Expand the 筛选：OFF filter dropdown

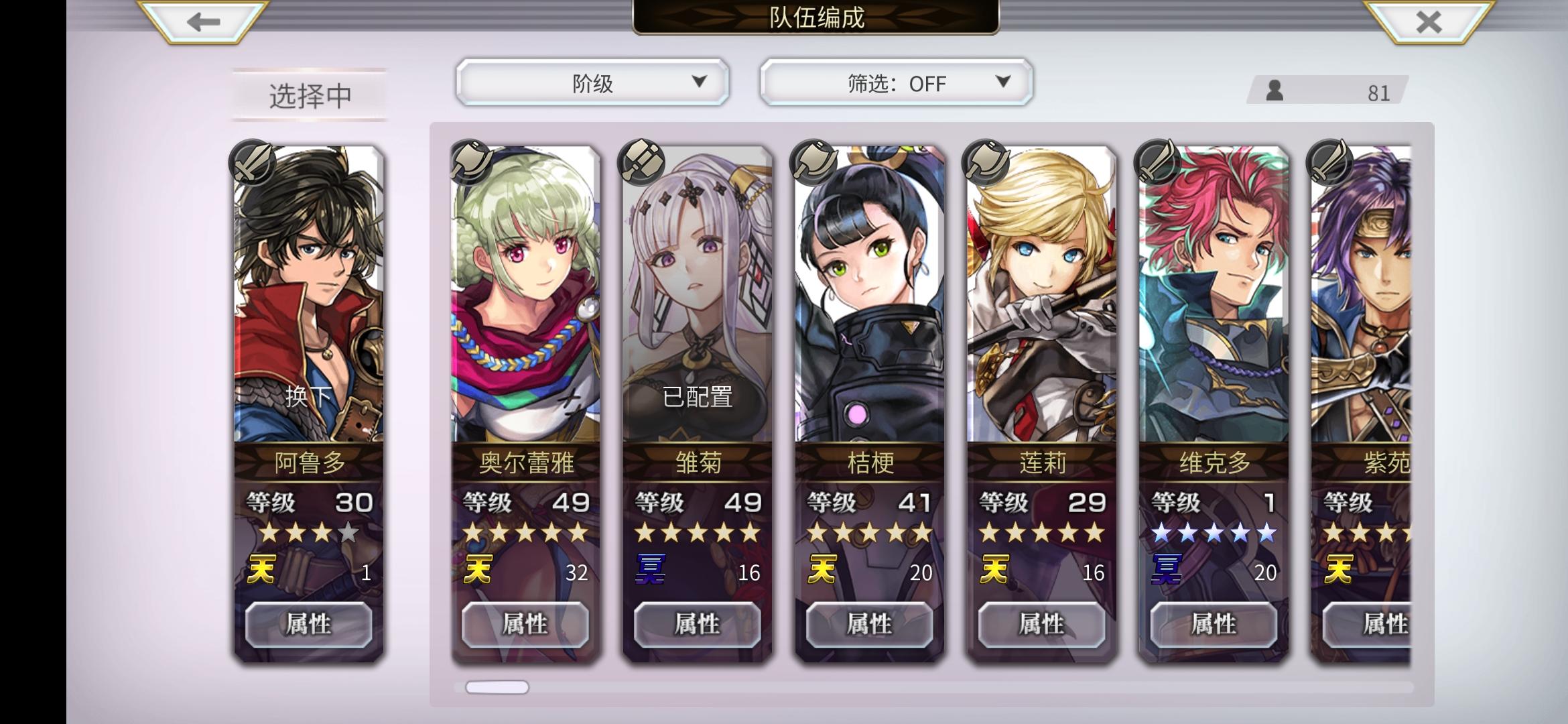click(x=897, y=82)
